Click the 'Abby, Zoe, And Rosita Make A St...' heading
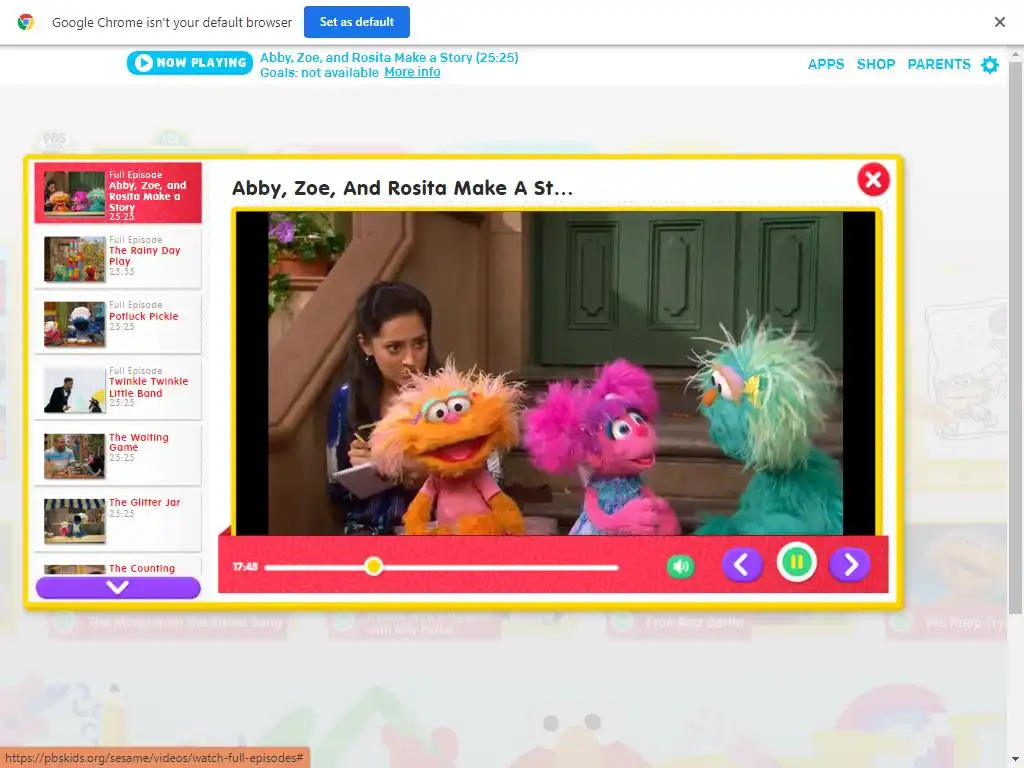 click(x=402, y=188)
